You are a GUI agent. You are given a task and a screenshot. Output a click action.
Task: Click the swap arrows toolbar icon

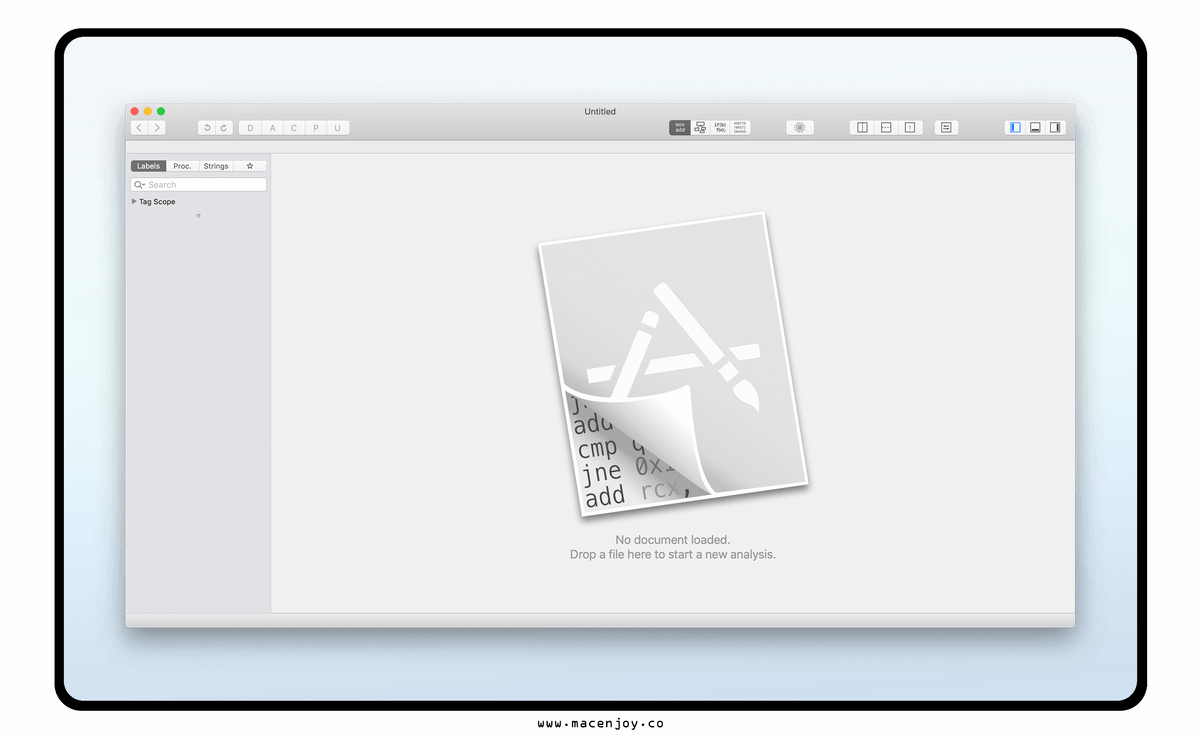coord(946,128)
